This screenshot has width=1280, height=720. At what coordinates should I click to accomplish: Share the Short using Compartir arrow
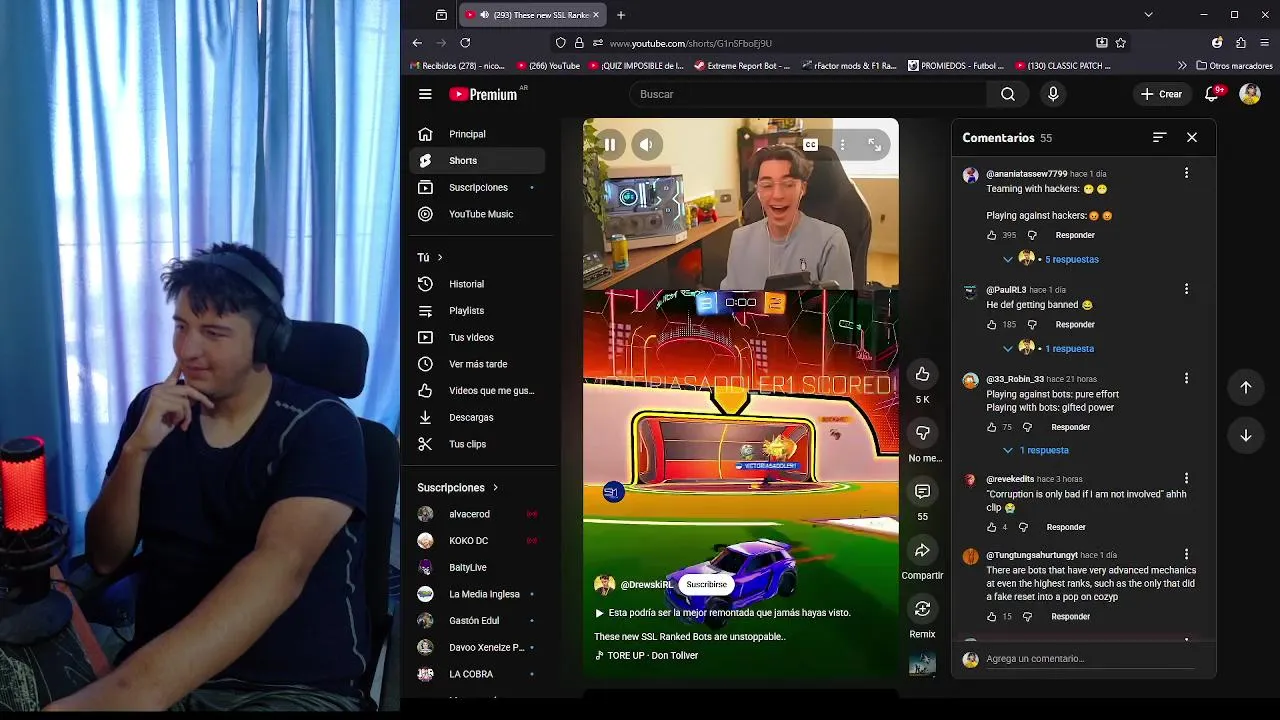point(922,550)
